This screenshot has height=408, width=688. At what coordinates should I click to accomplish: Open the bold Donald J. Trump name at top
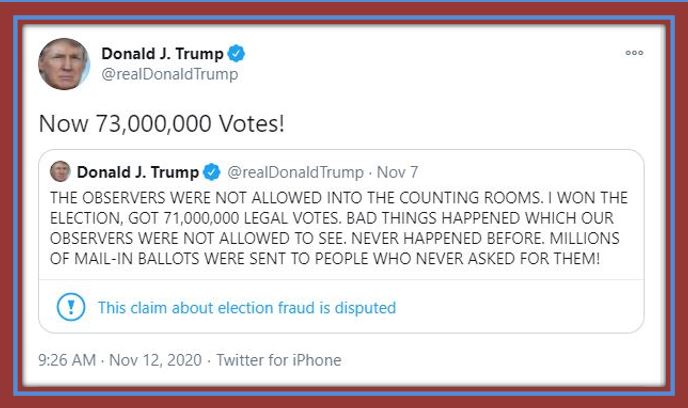pos(162,54)
